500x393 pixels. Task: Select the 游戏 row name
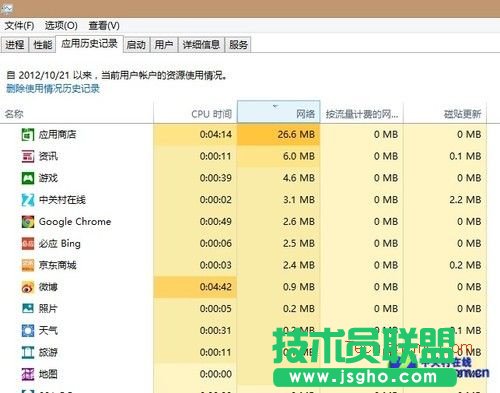click(48, 178)
